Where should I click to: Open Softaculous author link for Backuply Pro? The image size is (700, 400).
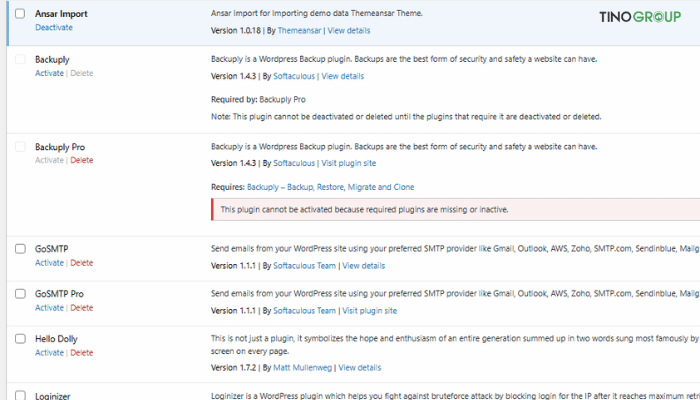294,163
